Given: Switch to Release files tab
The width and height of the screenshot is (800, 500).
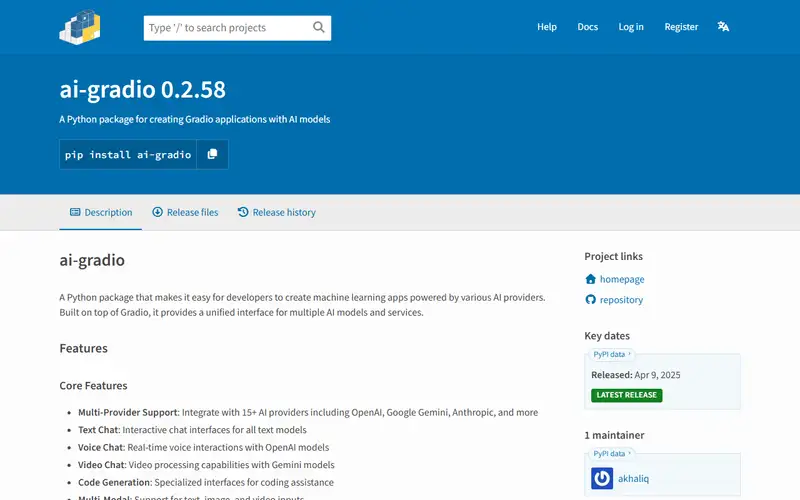Looking at the screenshot, I should [185, 212].
